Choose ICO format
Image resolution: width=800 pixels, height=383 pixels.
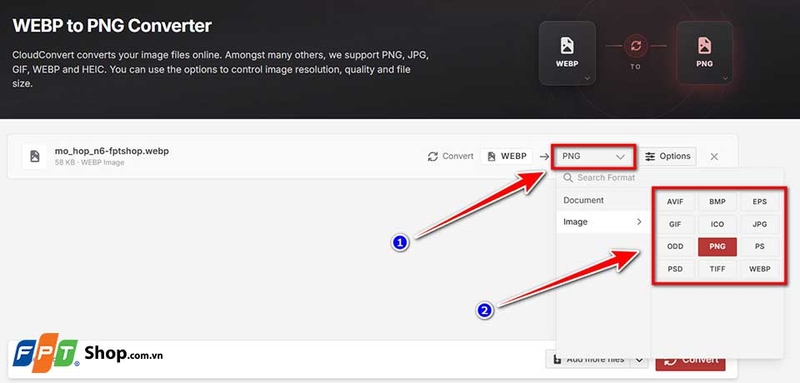(x=717, y=224)
